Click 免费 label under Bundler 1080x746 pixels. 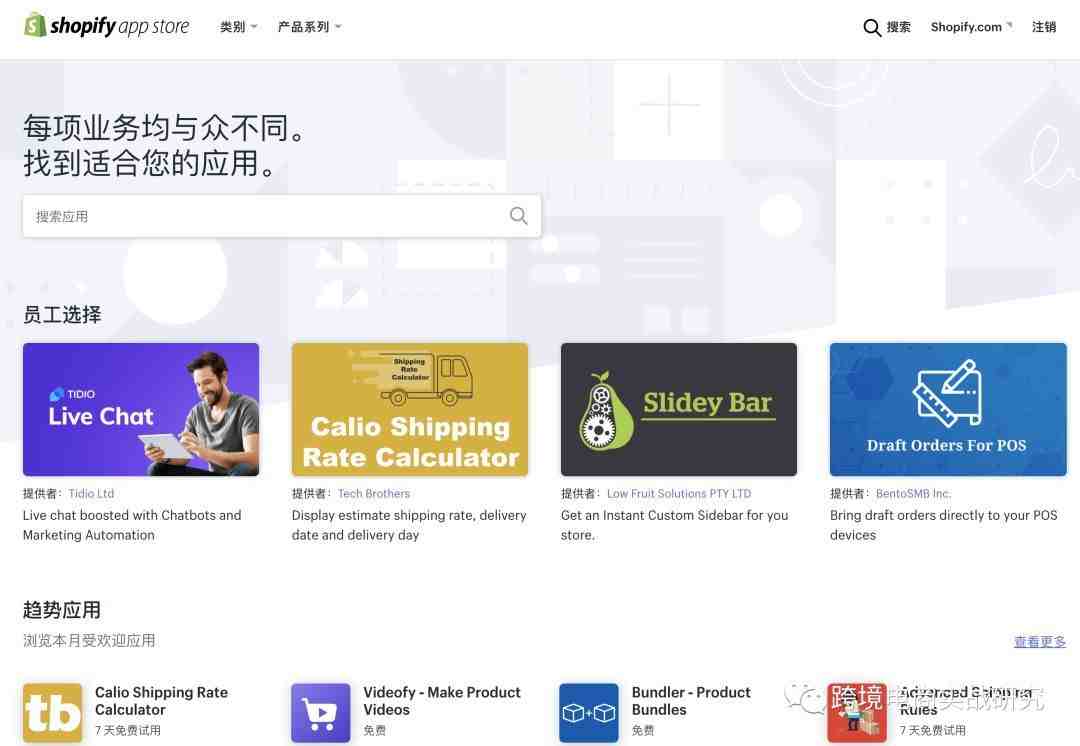tap(643, 730)
